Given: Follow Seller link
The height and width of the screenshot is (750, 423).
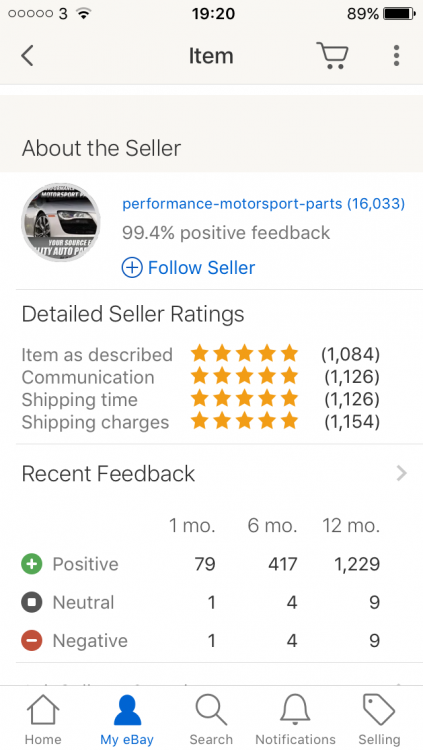Looking at the screenshot, I should tap(201, 267).
